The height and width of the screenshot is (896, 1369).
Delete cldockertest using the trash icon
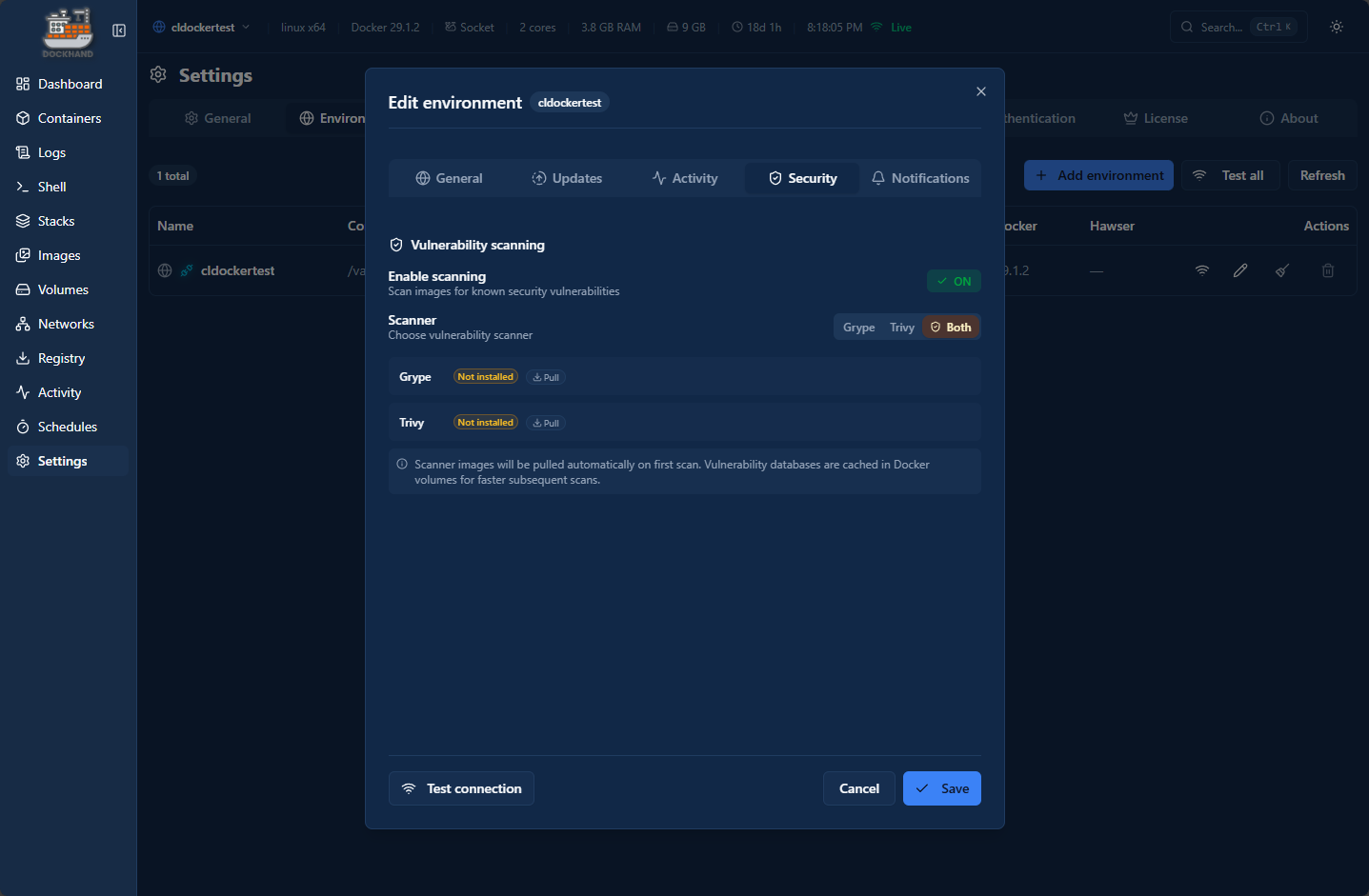pos(1328,270)
